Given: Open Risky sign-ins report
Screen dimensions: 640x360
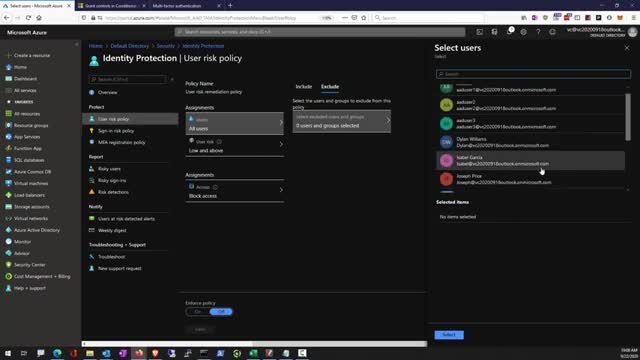Looking at the screenshot, I should point(112,180).
